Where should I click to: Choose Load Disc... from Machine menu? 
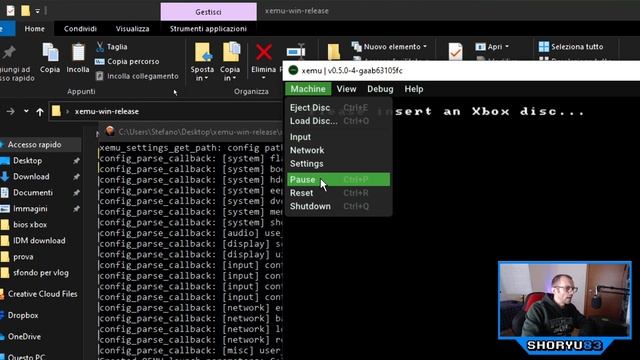click(x=338, y=121)
